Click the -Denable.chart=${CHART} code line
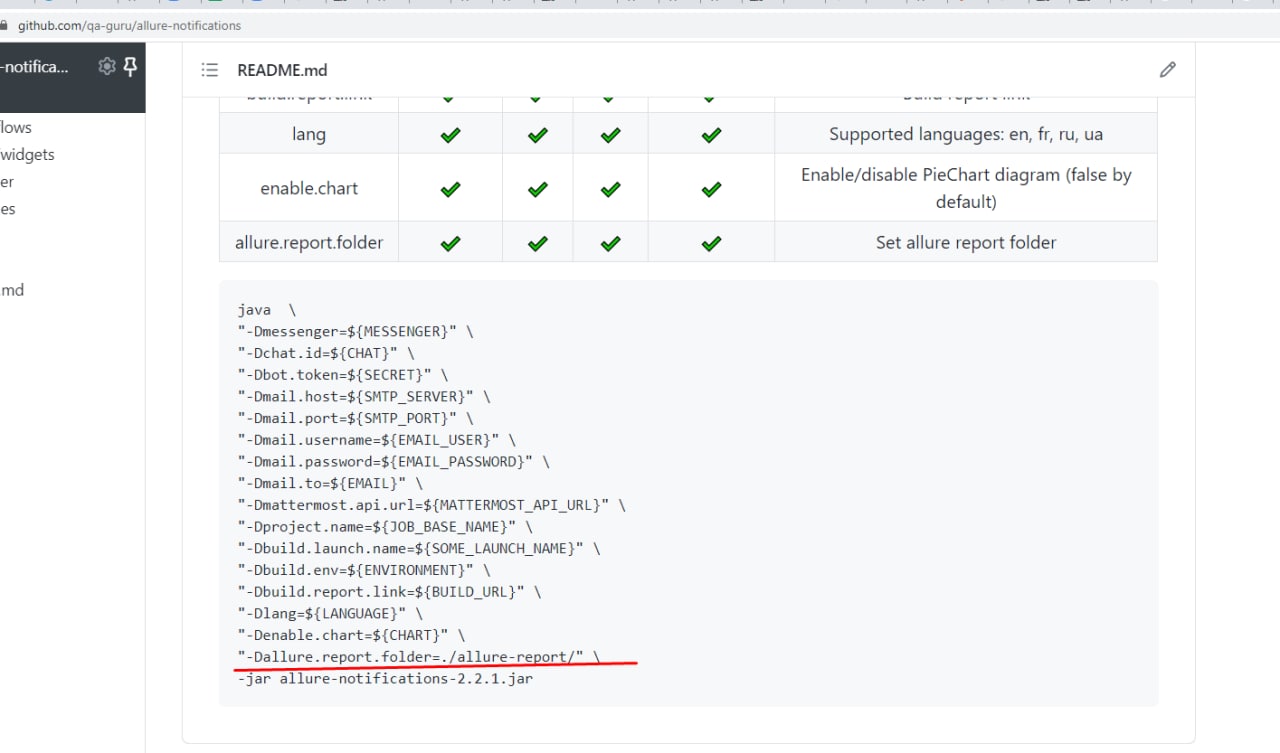The height and width of the screenshot is (753, 1280). pos(351,635)
